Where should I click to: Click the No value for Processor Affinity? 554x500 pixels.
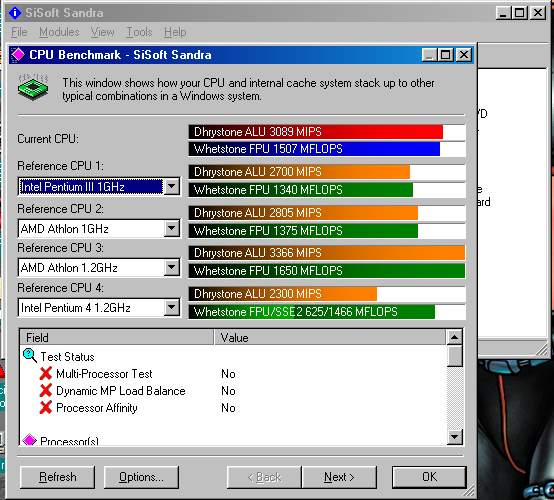pyautogui.click(x=228, y=407)
